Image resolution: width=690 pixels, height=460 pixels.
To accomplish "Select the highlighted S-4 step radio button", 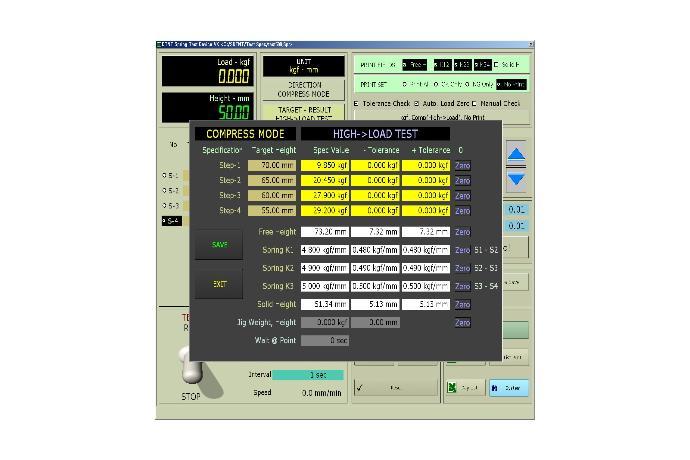I will point(172,221).
